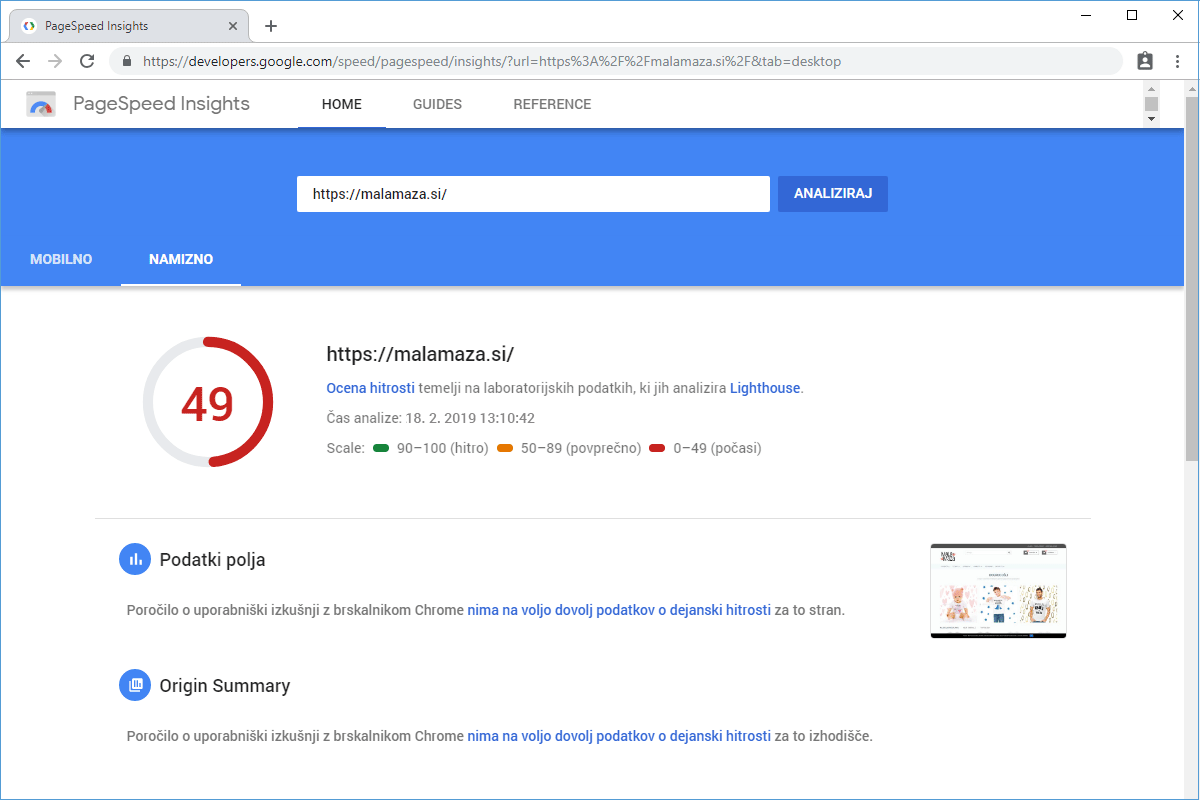This screenshot has width=1200, height=800.
Task: Open the Lighthouse link
Action: 765,388
